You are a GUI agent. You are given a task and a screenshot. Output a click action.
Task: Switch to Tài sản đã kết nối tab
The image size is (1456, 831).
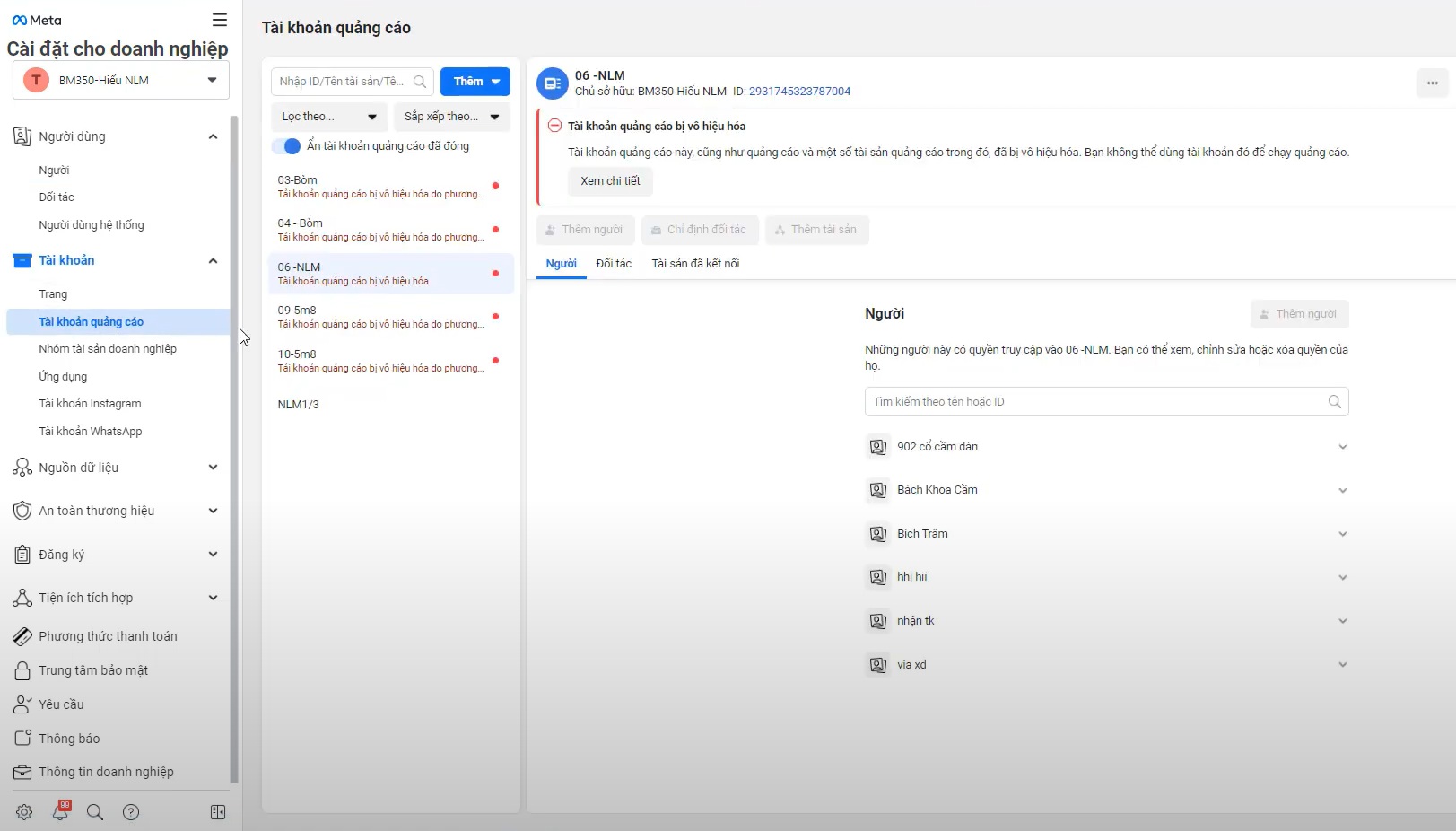[695, 264]
